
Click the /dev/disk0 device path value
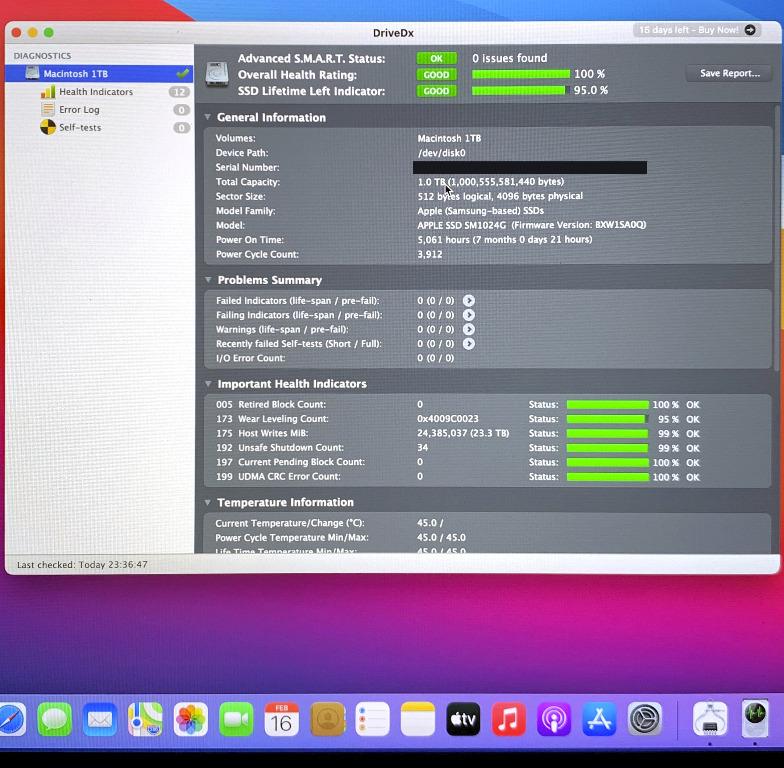tap(442, 153)
